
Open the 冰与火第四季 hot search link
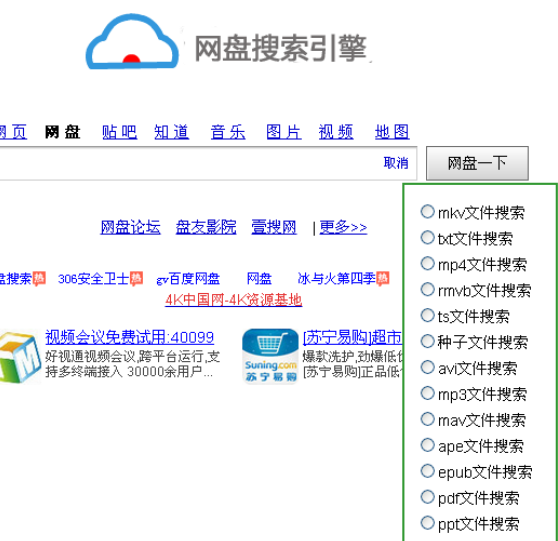(x=336, y=279)
